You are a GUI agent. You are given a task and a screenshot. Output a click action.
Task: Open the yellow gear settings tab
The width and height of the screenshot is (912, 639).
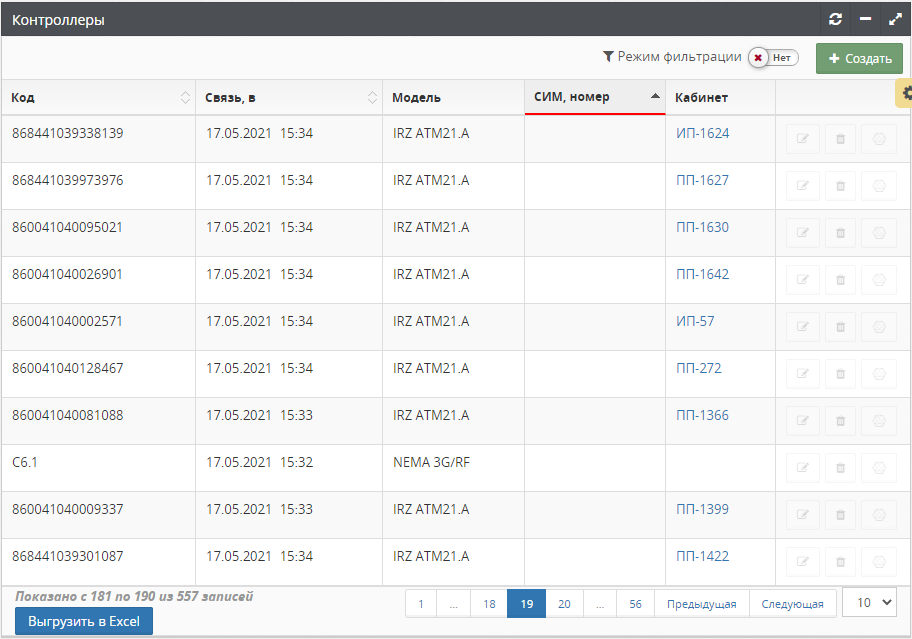click(905, 92)
